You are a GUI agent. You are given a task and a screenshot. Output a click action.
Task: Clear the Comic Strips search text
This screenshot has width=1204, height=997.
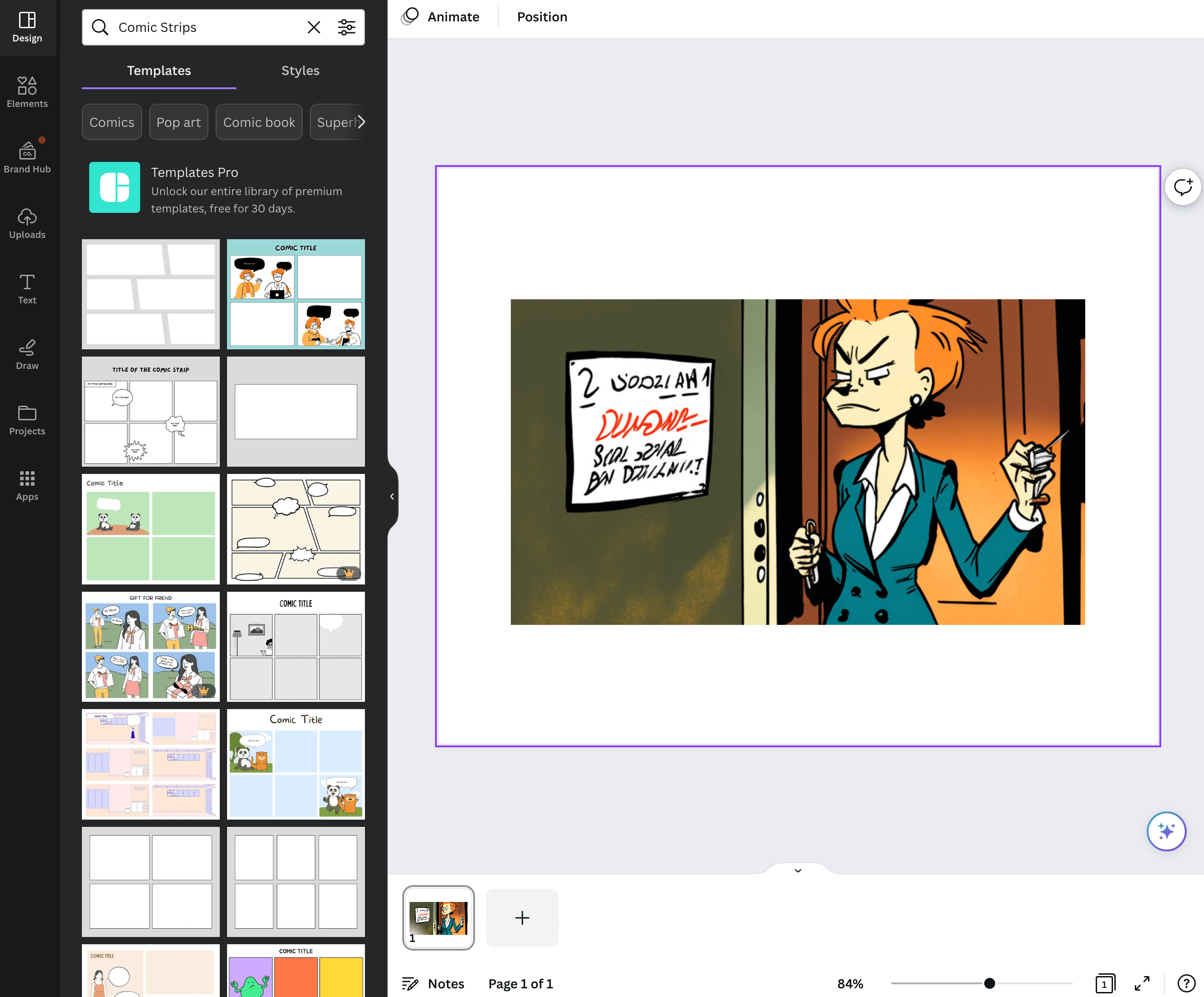[x=314, y=27]
